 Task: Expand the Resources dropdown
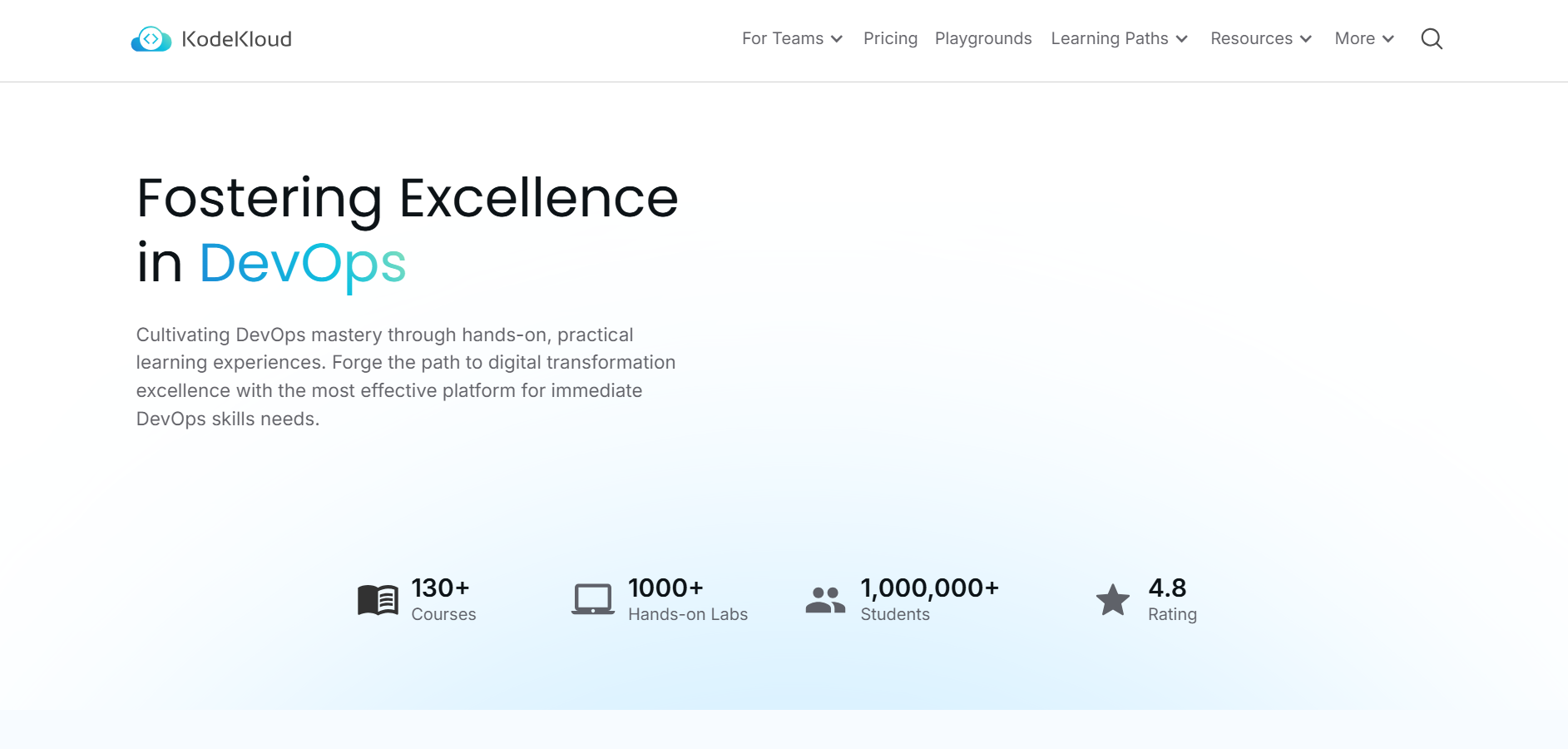[1259, 38]
